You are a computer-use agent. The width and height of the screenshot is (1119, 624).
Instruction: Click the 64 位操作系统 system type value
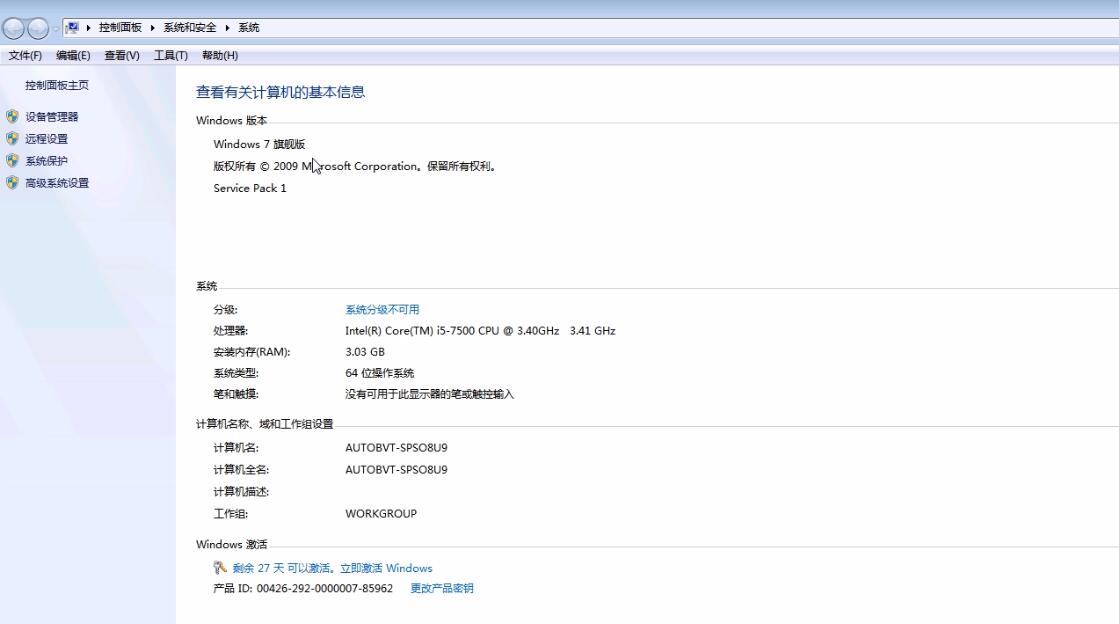point(380,373)
